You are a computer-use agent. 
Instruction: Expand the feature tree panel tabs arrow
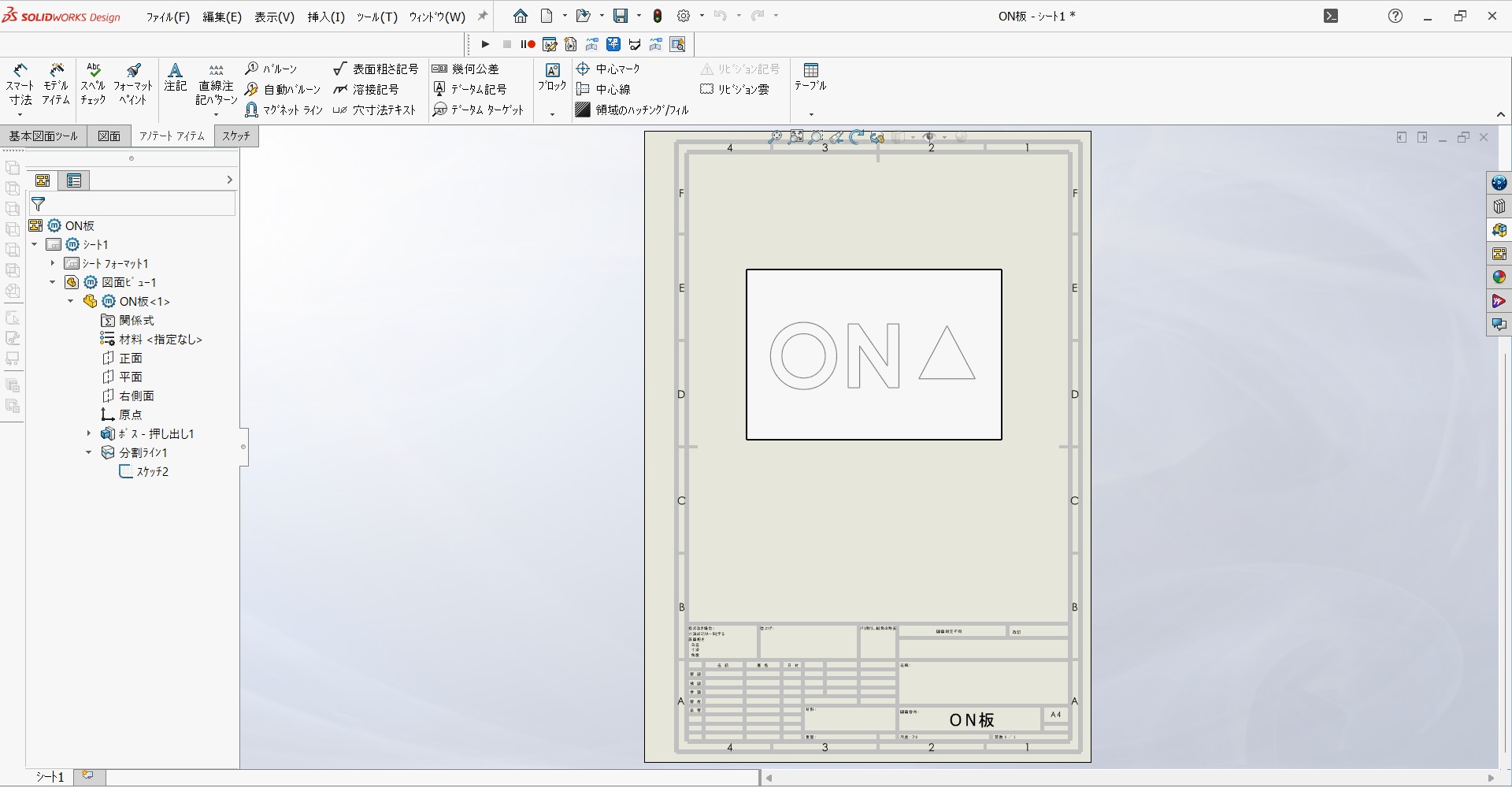pos(229,180)
